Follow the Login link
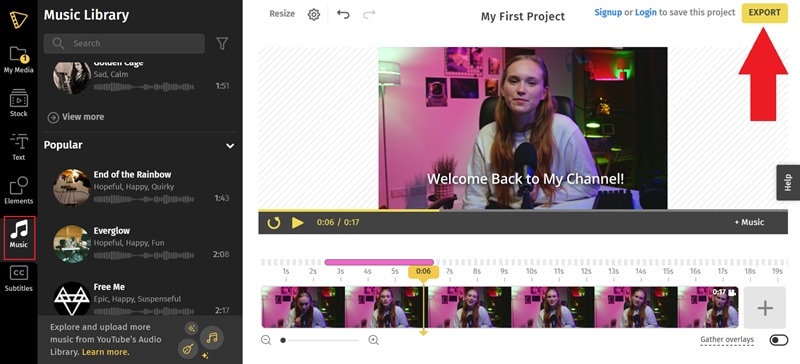 click(x=645, y=12)
